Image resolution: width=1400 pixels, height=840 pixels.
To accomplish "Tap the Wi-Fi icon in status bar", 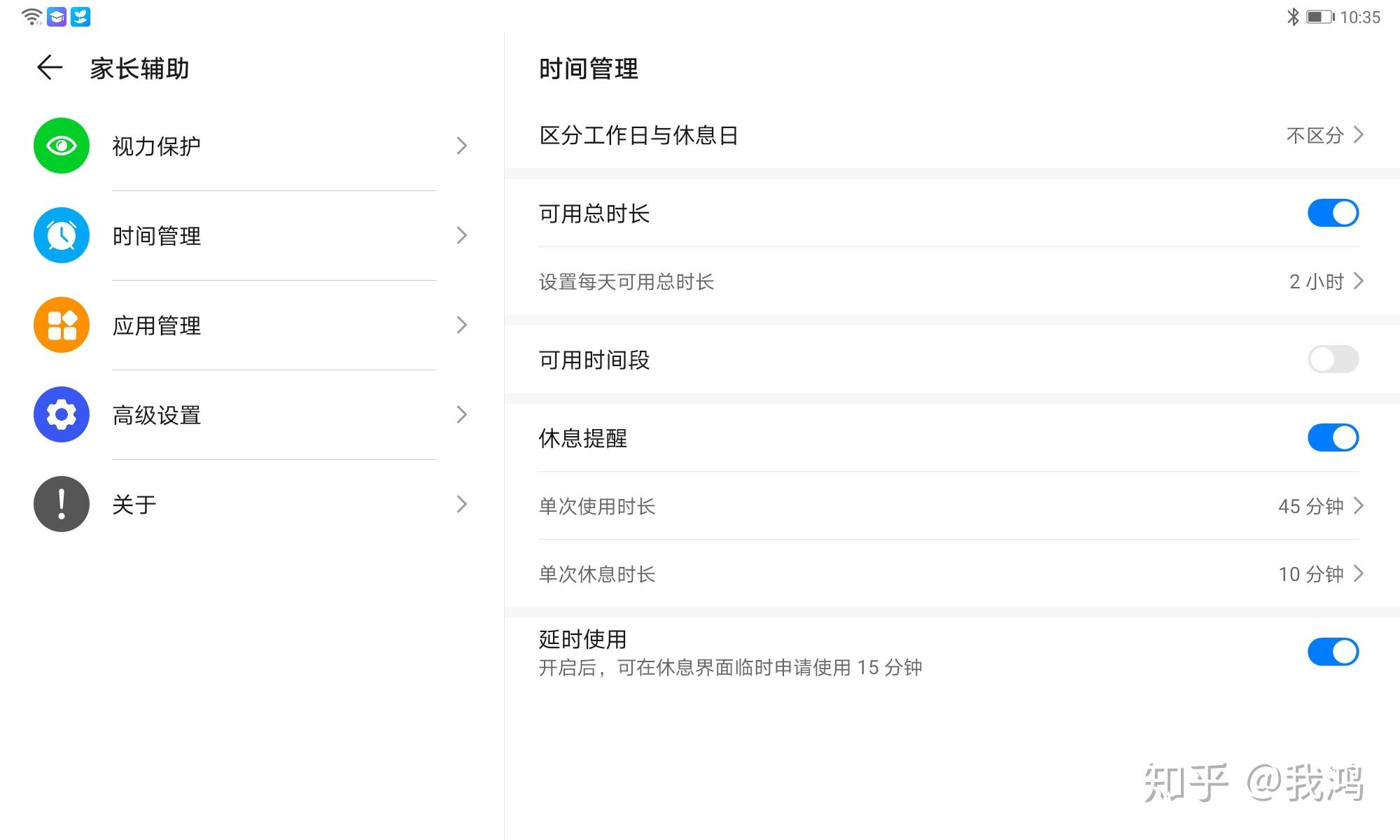I will (31, 17).
